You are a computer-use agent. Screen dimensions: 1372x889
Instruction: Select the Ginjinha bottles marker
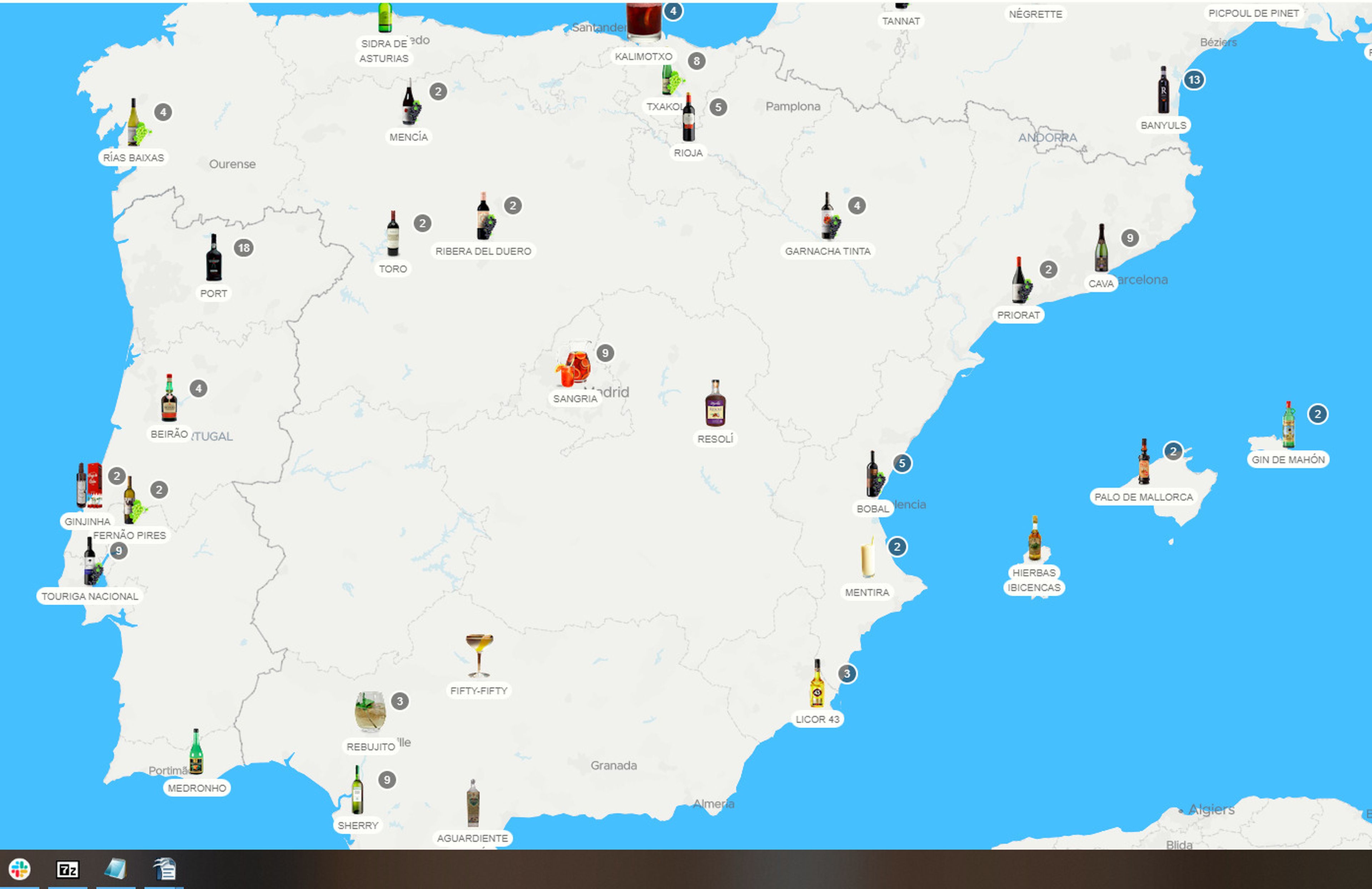coord(89,486)
